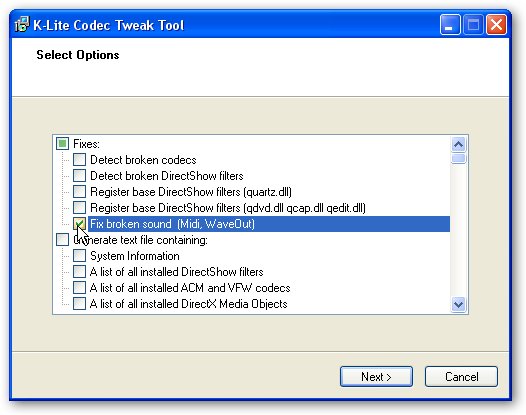Tick Register filters (qdvd.dll qcap.dll qedit.dll) checkbox
Viewport: 526px width, 415px height.
[x=80, y=208]
